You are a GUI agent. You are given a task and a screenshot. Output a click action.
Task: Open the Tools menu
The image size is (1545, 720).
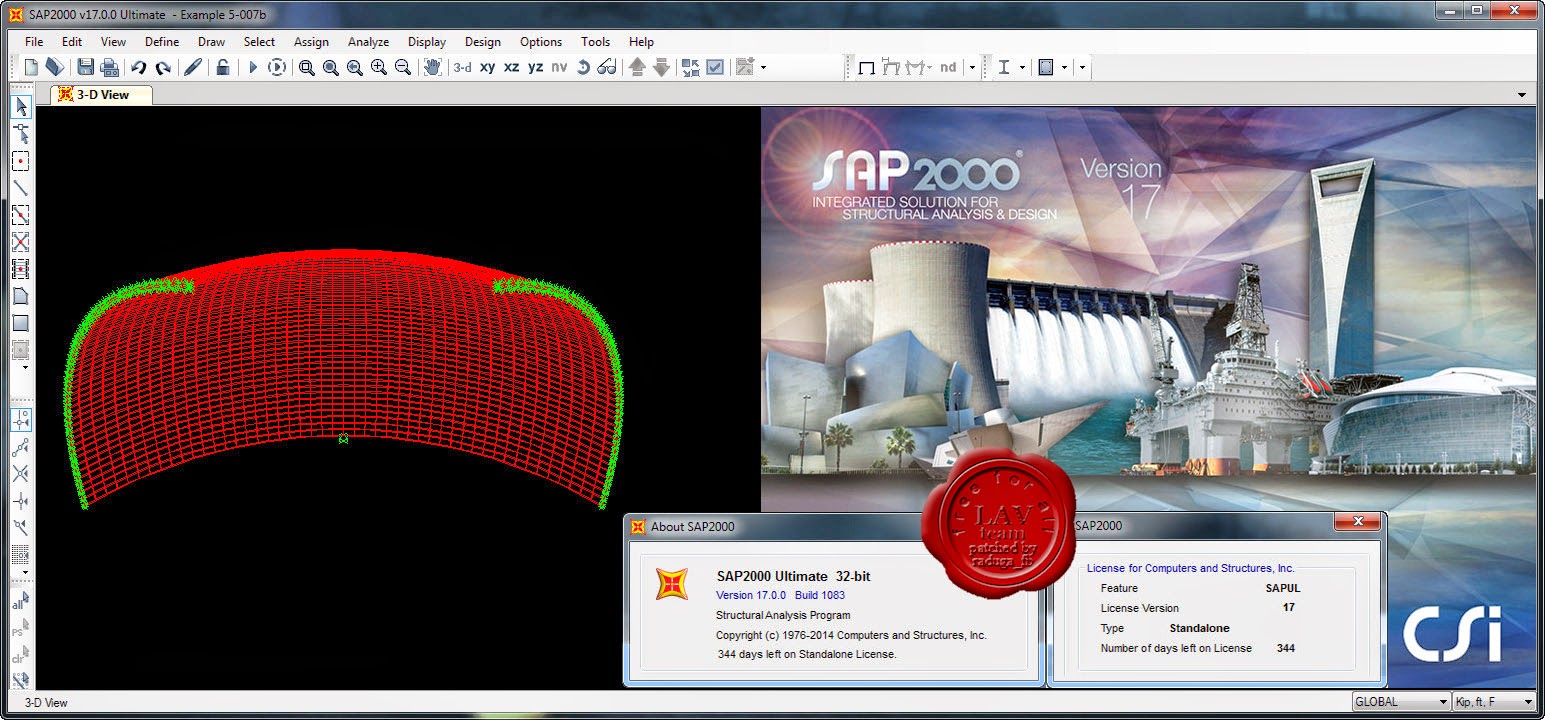tap(595, 42)
